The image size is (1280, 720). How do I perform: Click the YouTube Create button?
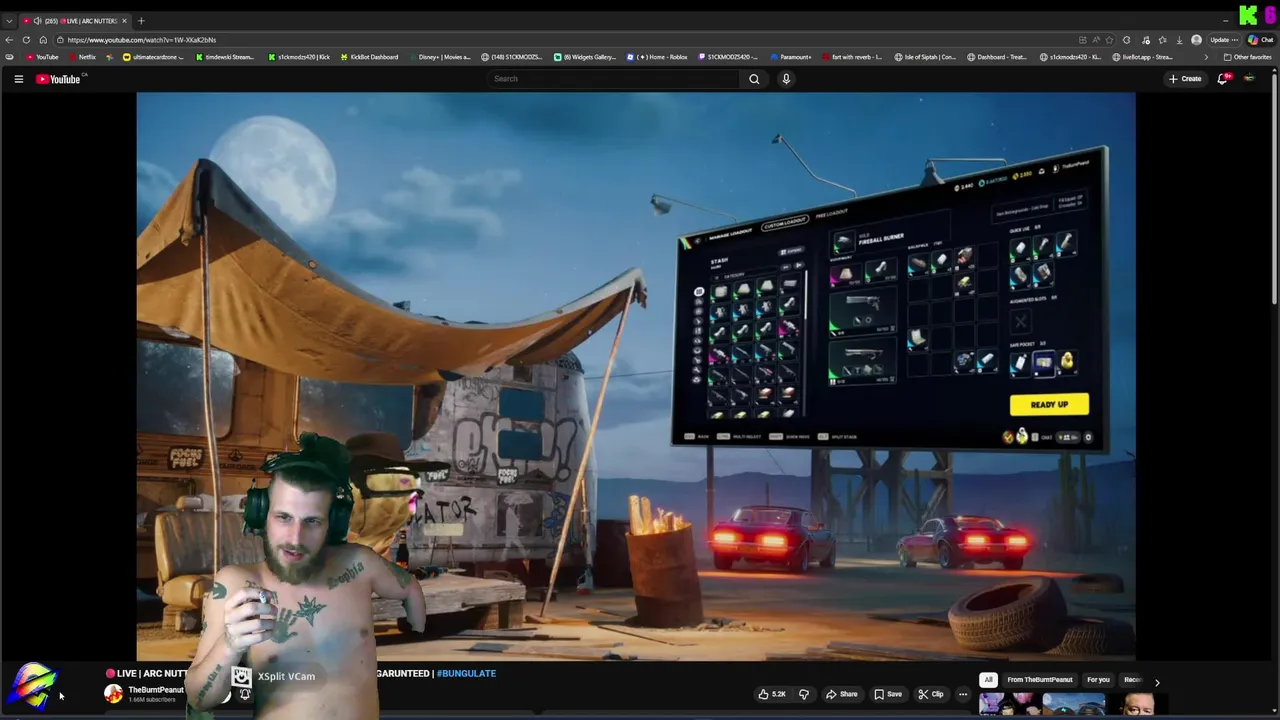coord(1185,79)
